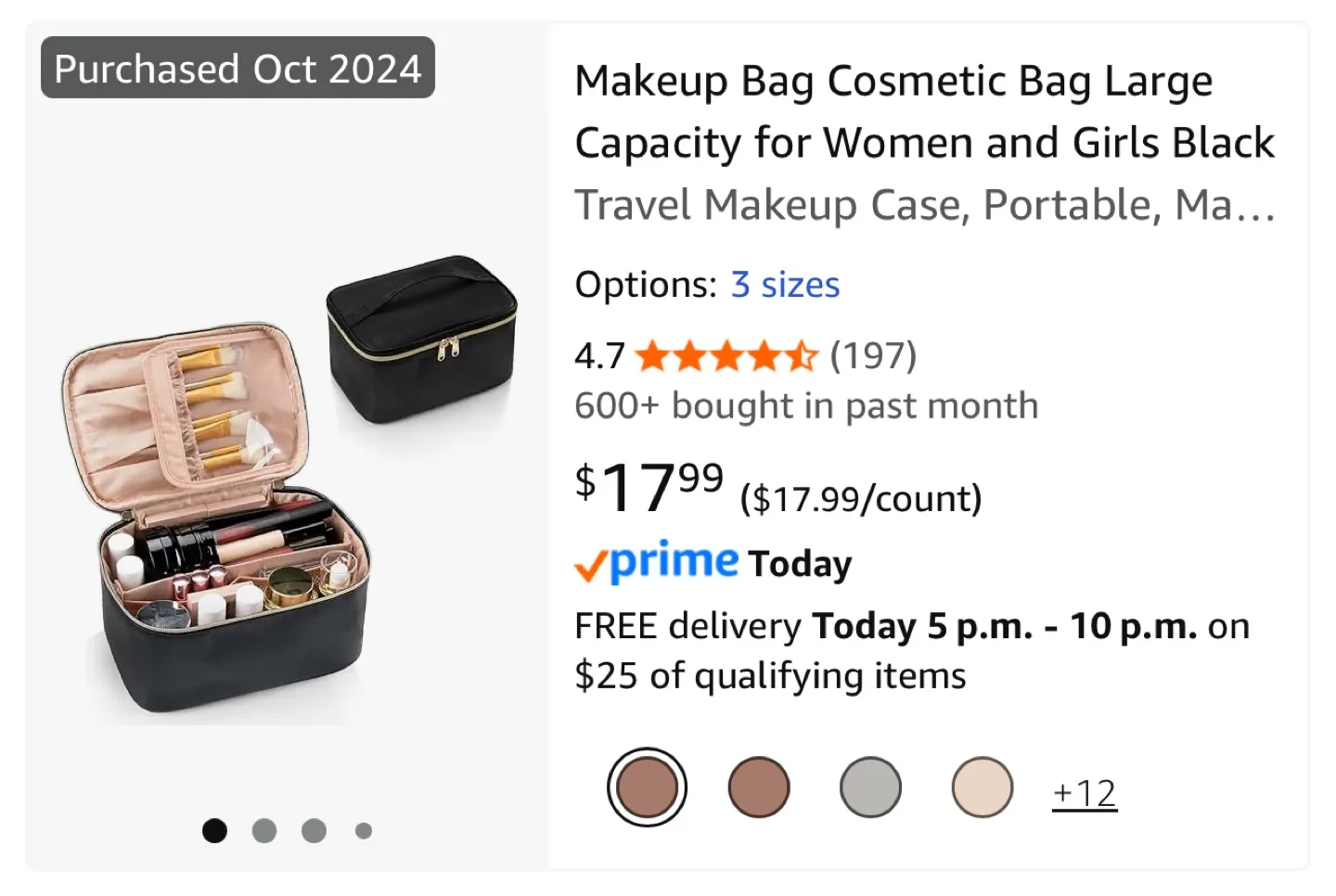Select the first carousel dot indicator
Viewport: 1336px width, 896px height.
(x=214, y=830)
